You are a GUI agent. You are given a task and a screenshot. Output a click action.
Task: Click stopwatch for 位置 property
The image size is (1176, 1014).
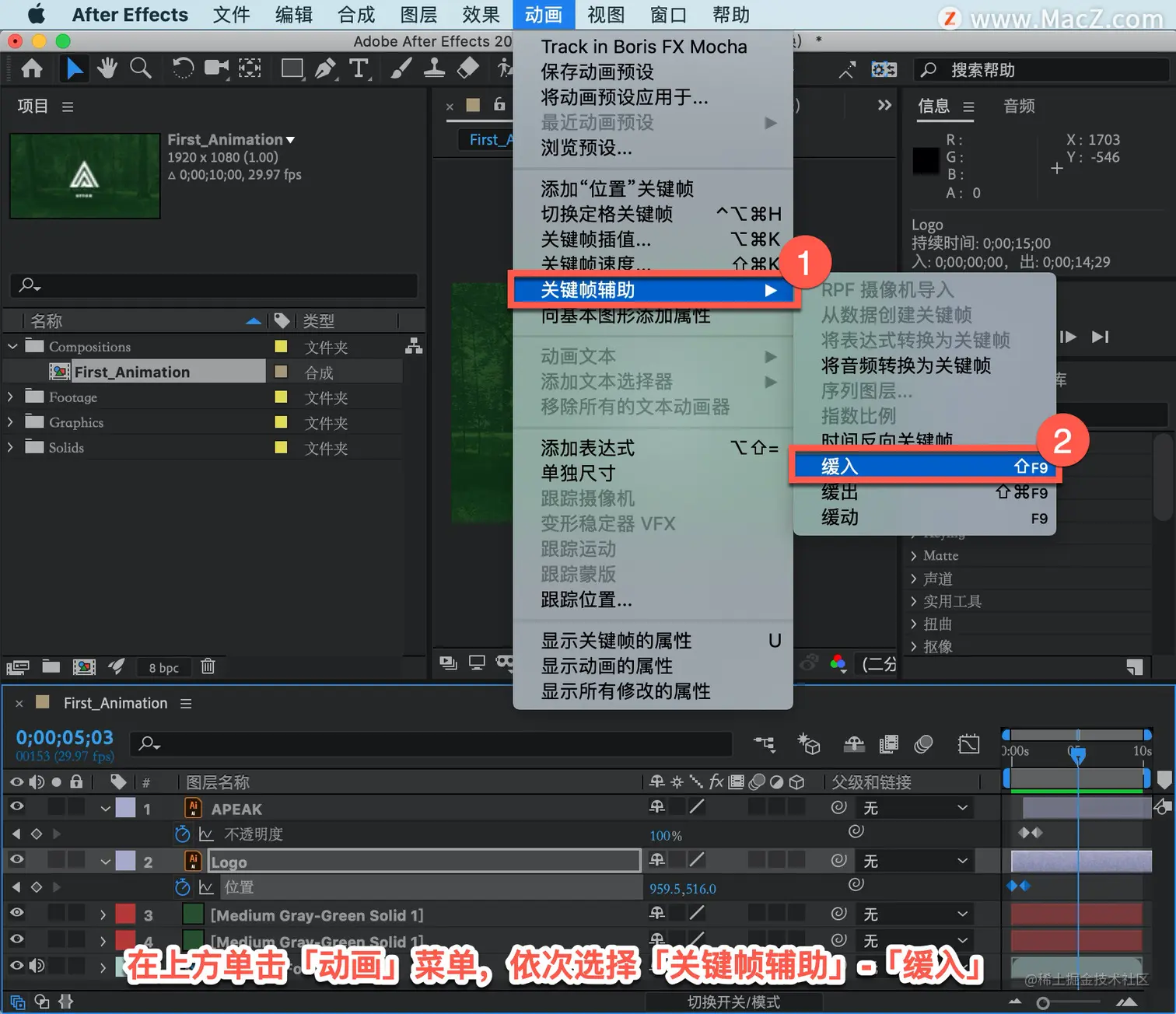183,887
